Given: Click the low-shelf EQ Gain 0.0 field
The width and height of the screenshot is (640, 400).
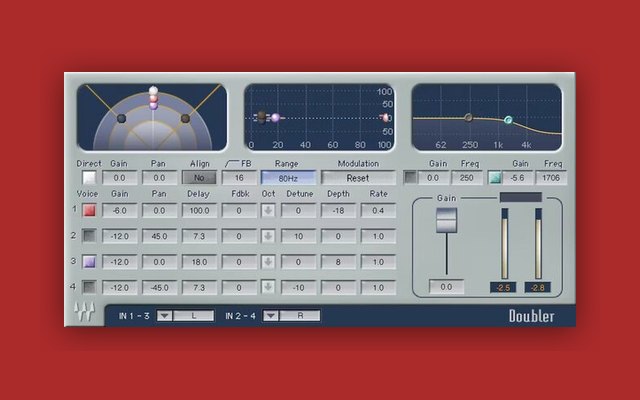Looking at the screenshot, I should [x=433, y=178].
